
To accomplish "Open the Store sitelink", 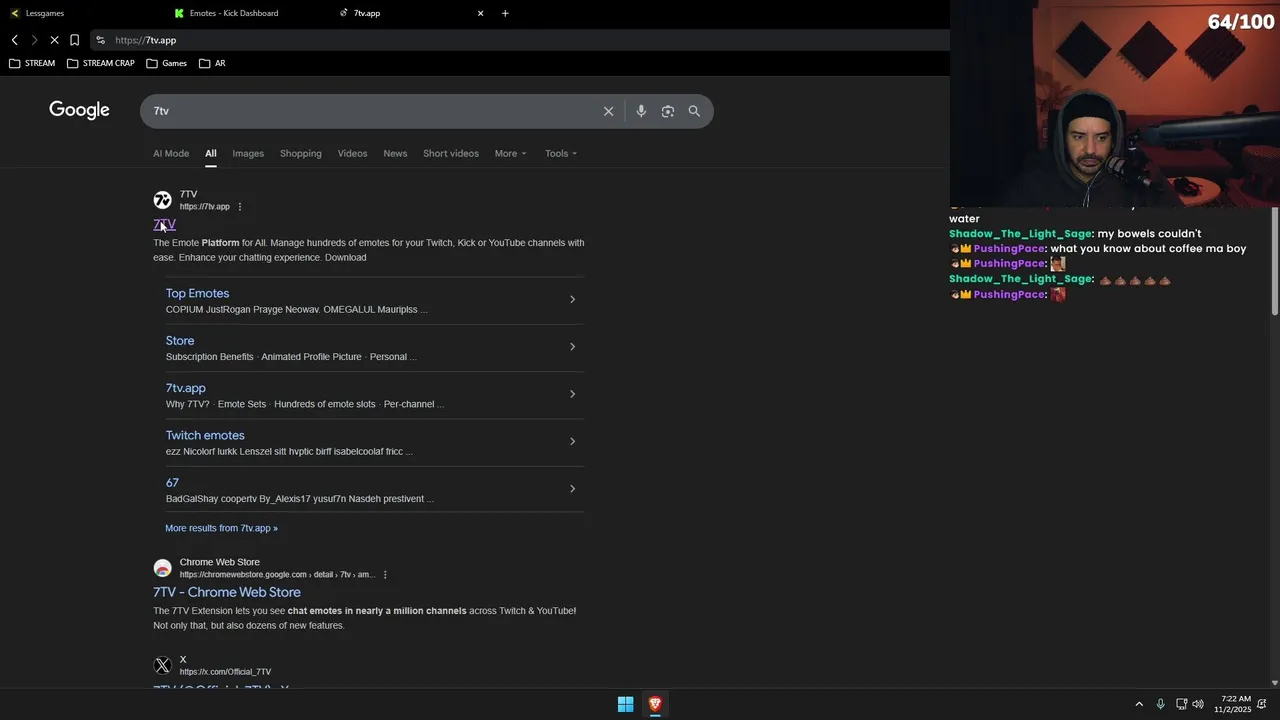I will coord(180,341).
